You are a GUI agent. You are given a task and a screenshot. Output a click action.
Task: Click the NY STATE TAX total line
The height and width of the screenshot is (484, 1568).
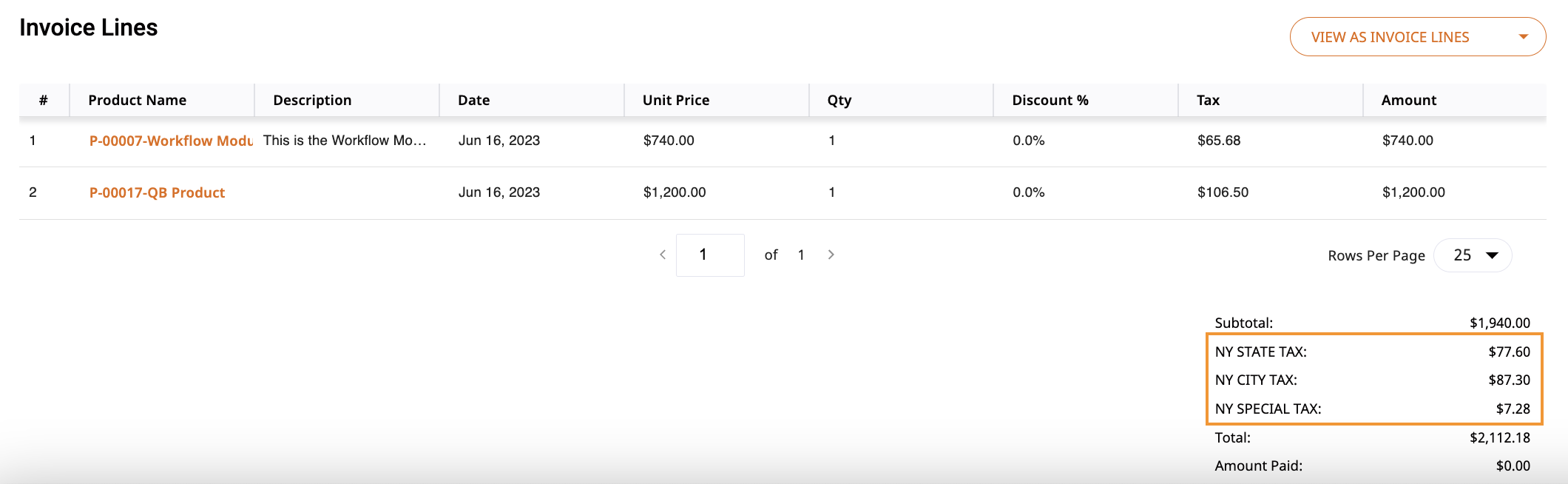pos(1373,352)
